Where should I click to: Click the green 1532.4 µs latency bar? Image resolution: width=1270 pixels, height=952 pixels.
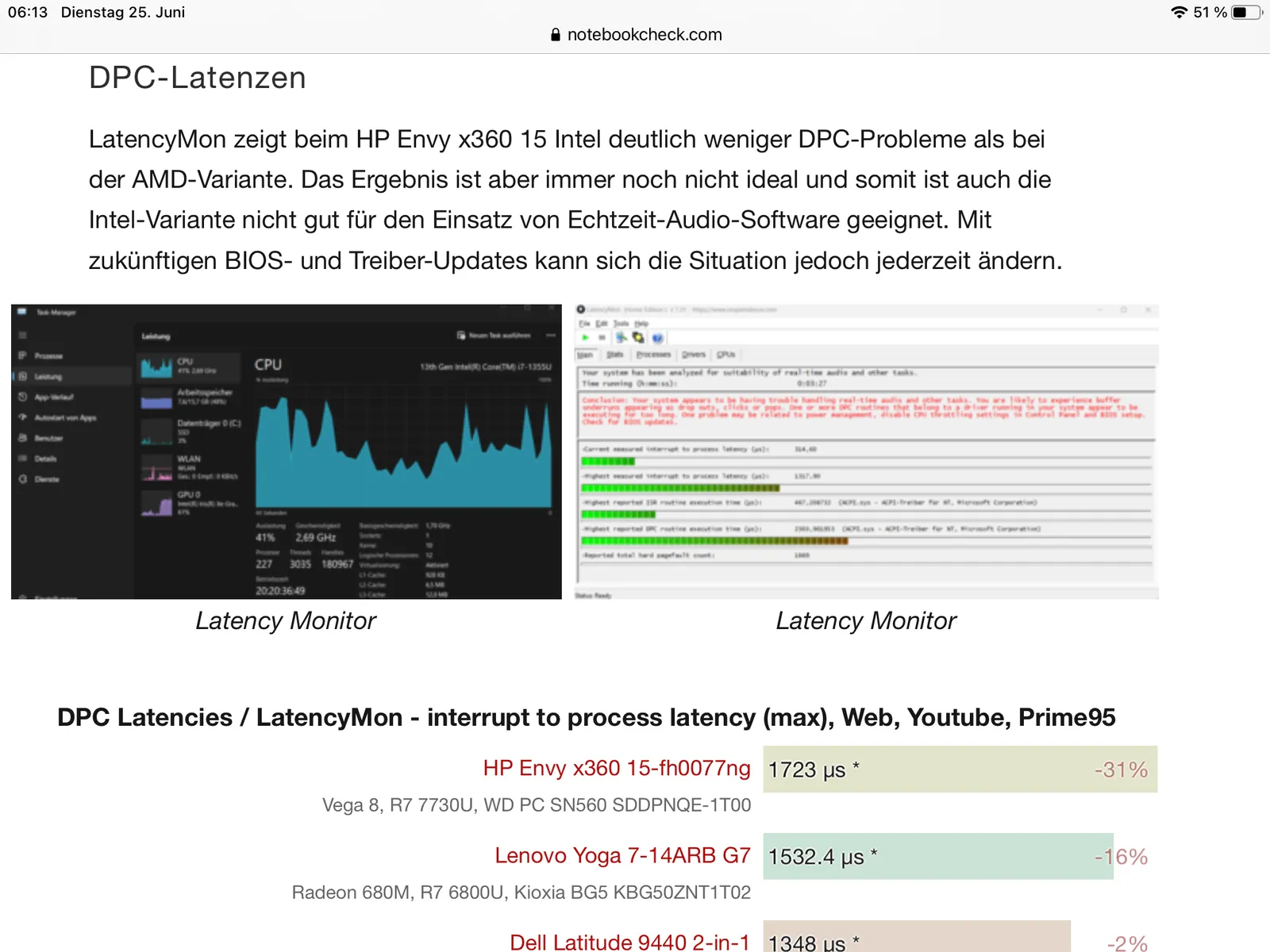938,856
